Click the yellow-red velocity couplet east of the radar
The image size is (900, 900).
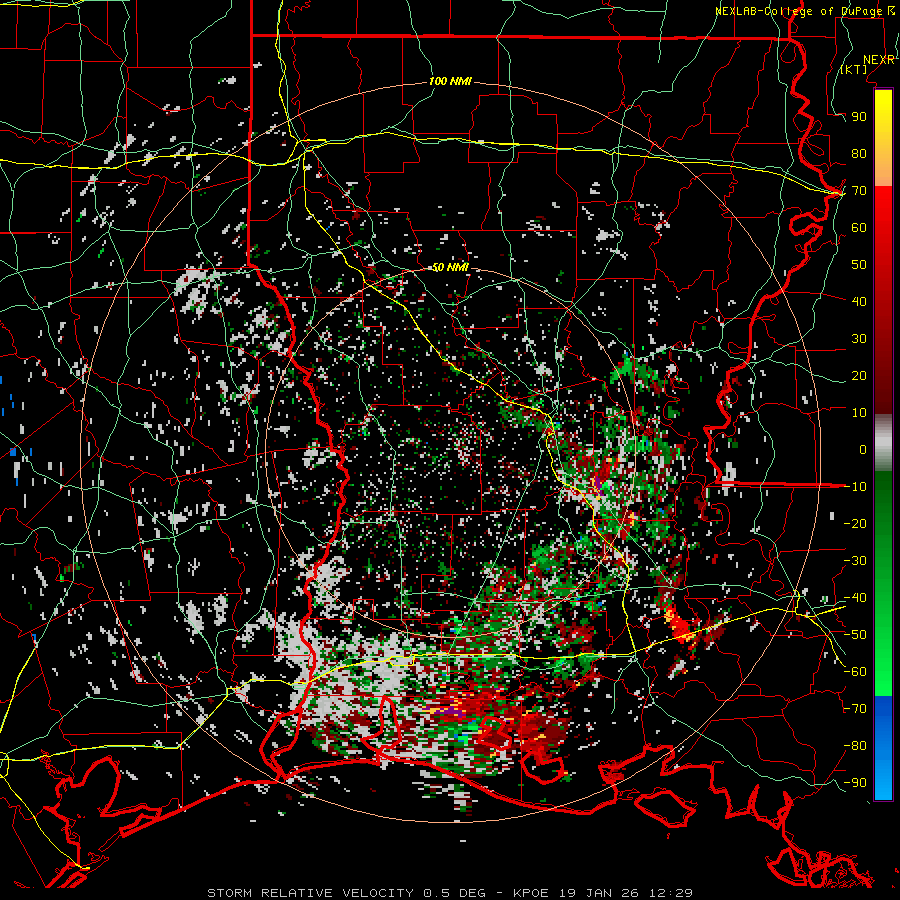[x=681, y=626]
